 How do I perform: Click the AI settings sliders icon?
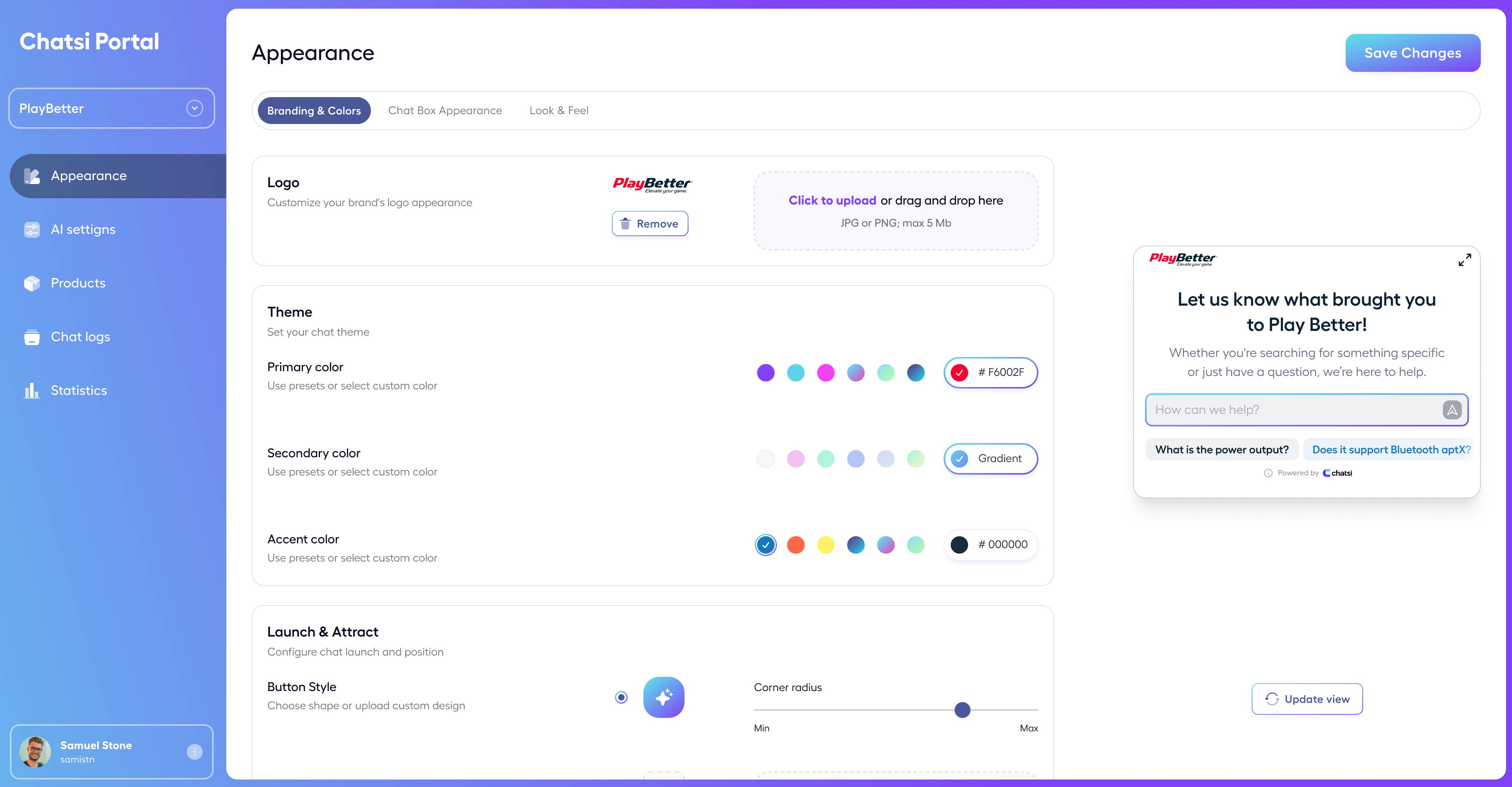[32, 229]
